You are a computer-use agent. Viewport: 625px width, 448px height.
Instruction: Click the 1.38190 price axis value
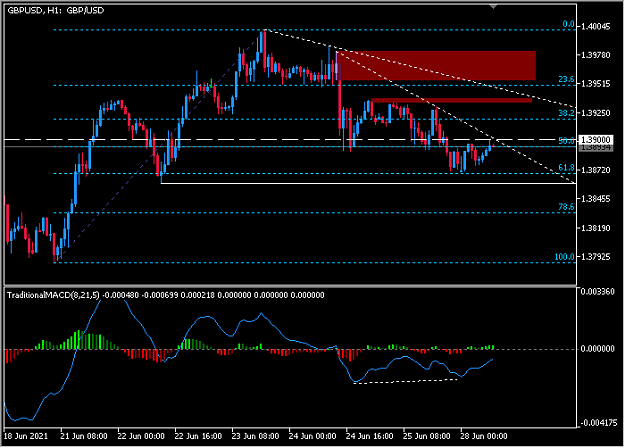[x=596, y=228]
